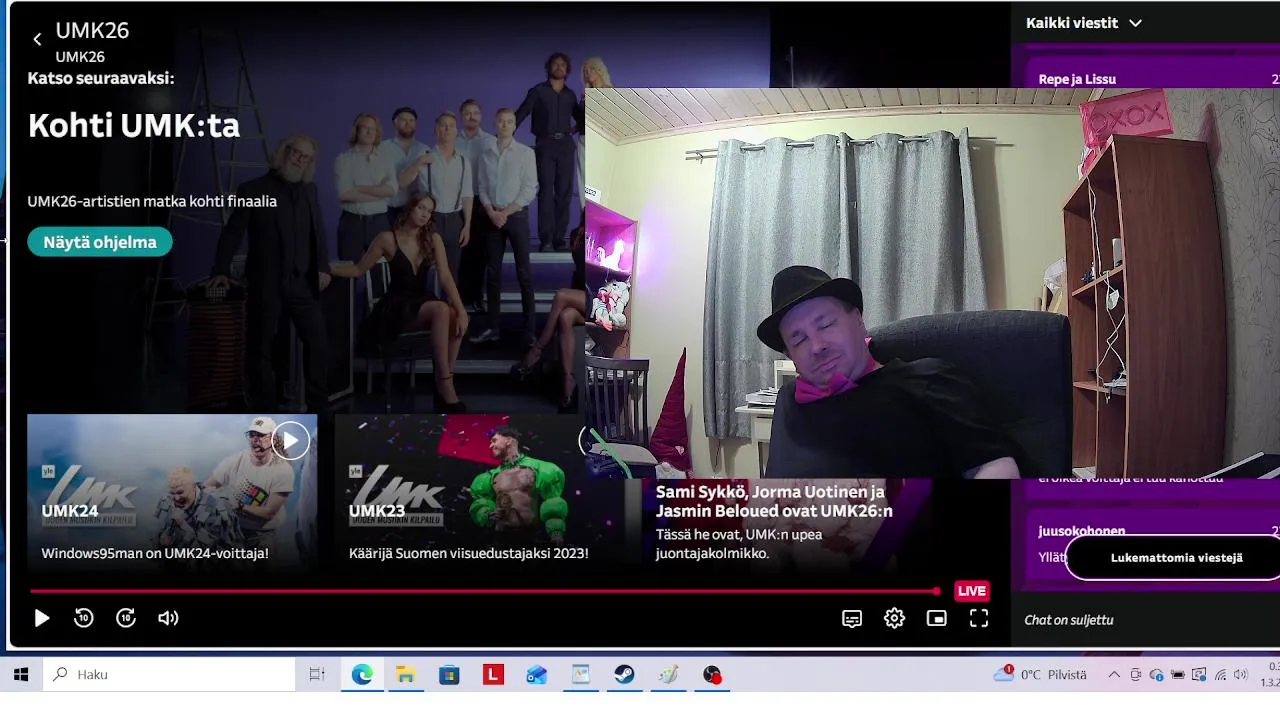
Task: Open Steam from the taskbar
Action: [625, 675]
